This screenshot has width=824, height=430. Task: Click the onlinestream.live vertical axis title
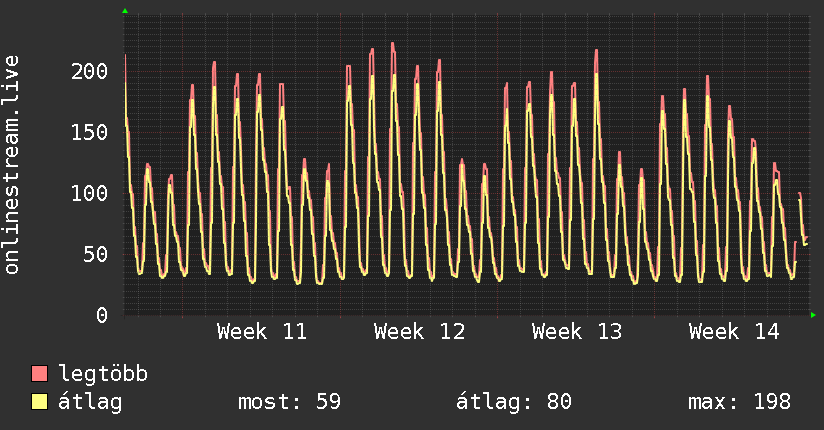[x=11, y=165]
